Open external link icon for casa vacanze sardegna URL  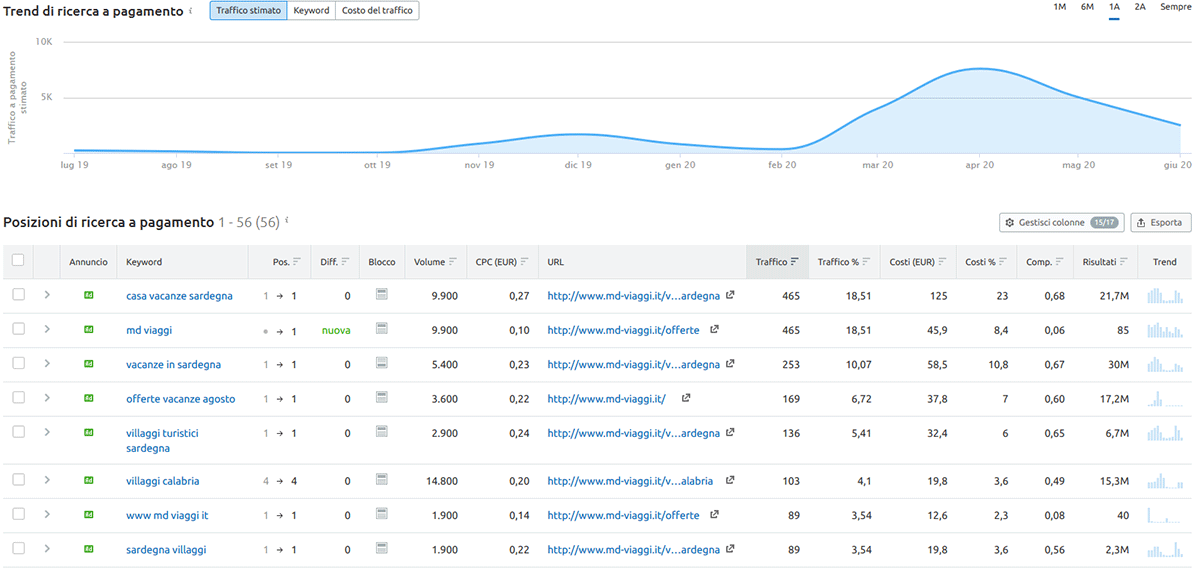point(730,296)
